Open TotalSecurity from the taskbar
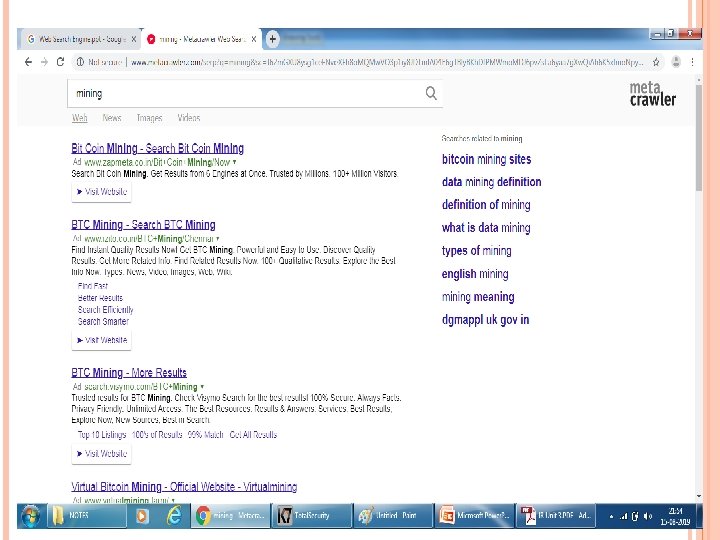This screenshot has height=540, width=720. (x=312, y=516)
